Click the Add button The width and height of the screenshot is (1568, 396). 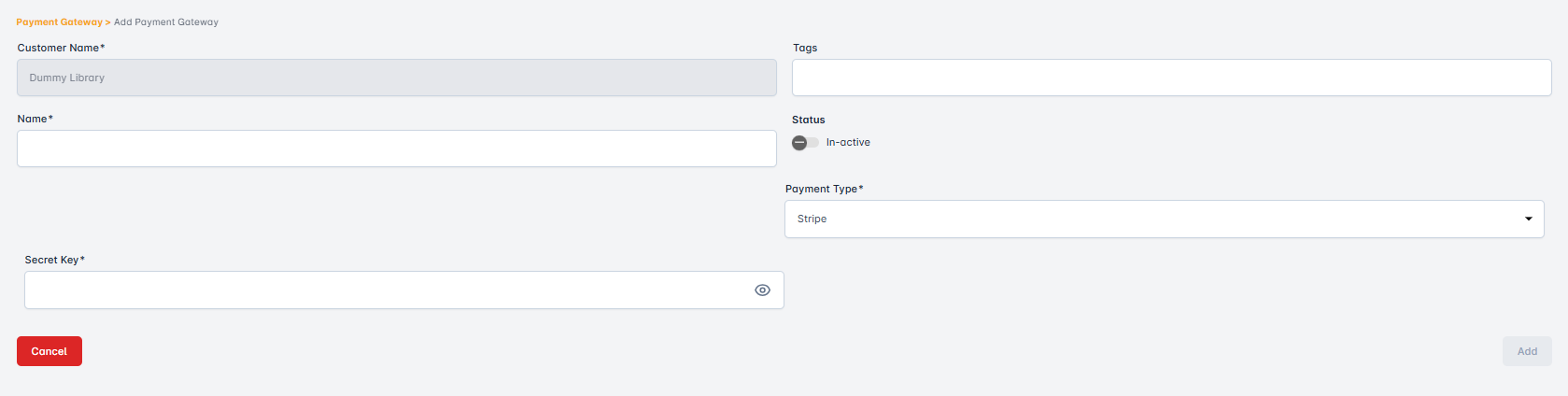coord(1526,352)
